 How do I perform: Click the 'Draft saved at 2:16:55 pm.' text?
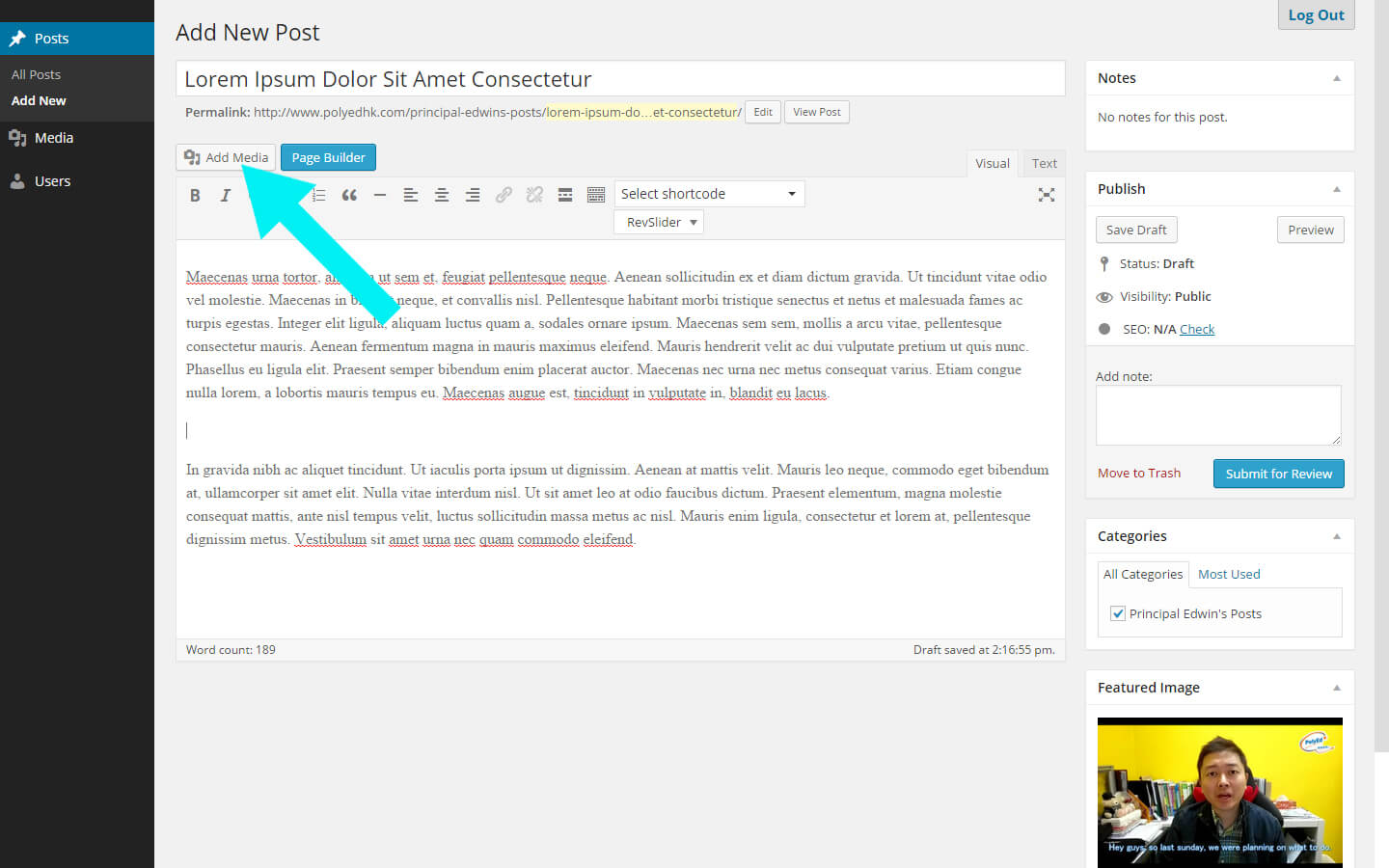click(x=984, y=650)
